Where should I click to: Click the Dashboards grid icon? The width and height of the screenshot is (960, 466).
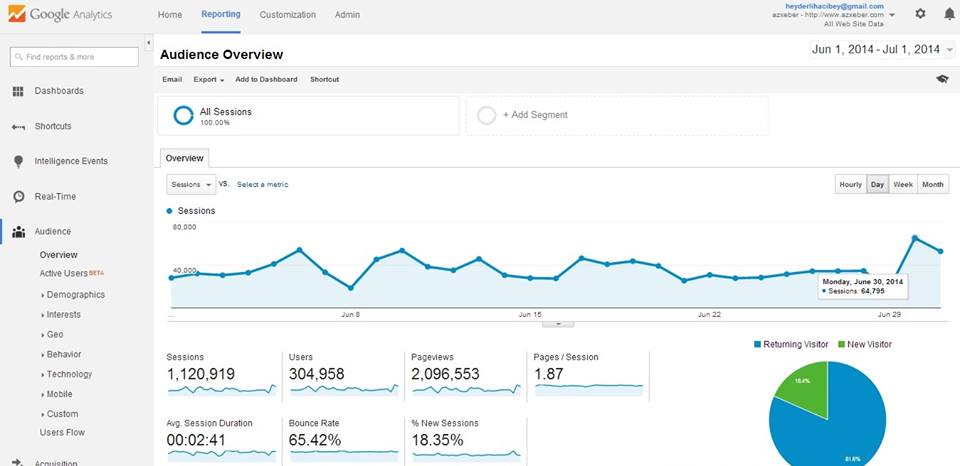click(x=18, y=91)
